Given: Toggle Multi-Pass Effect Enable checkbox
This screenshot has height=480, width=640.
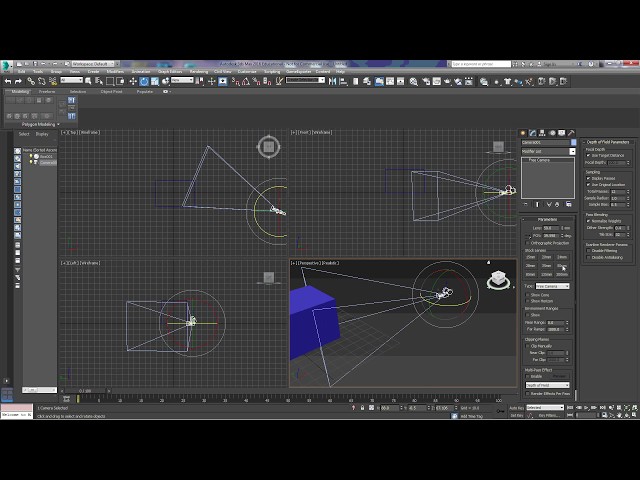Looking at the screenshot, I should coord(528,376).
